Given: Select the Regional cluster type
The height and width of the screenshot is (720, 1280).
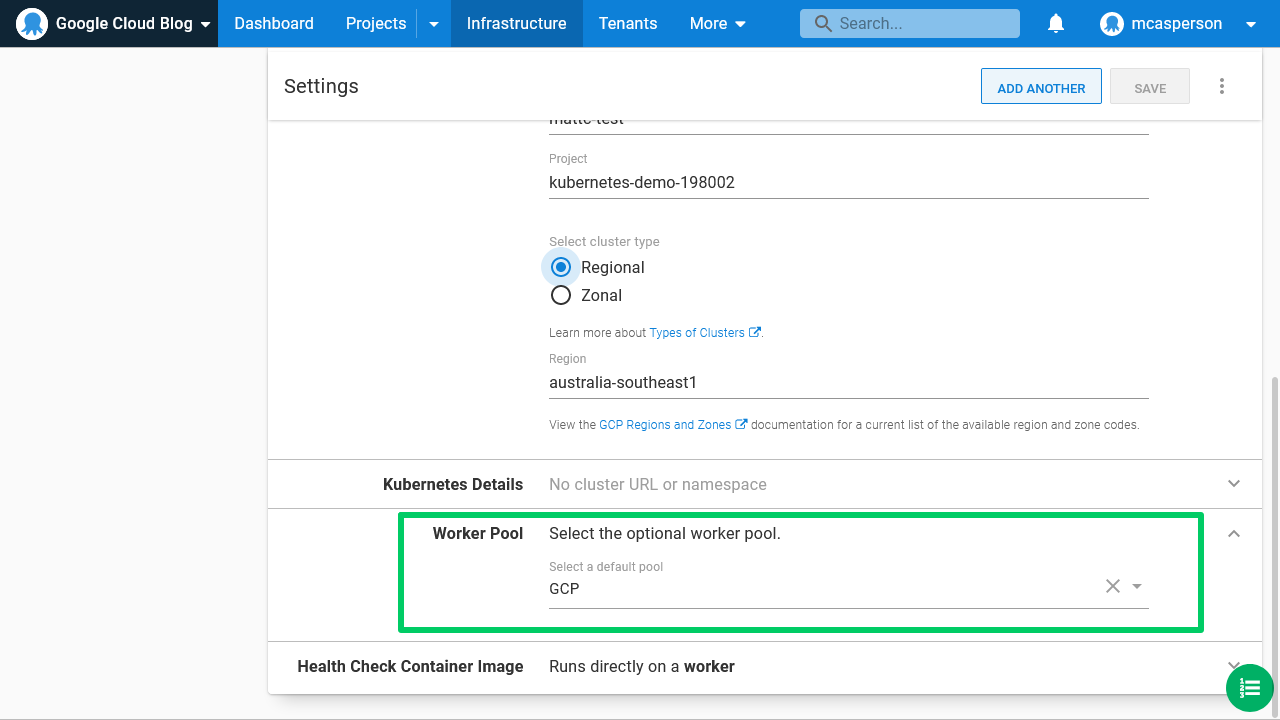Looking at the screenshot, I should [561, 267].
